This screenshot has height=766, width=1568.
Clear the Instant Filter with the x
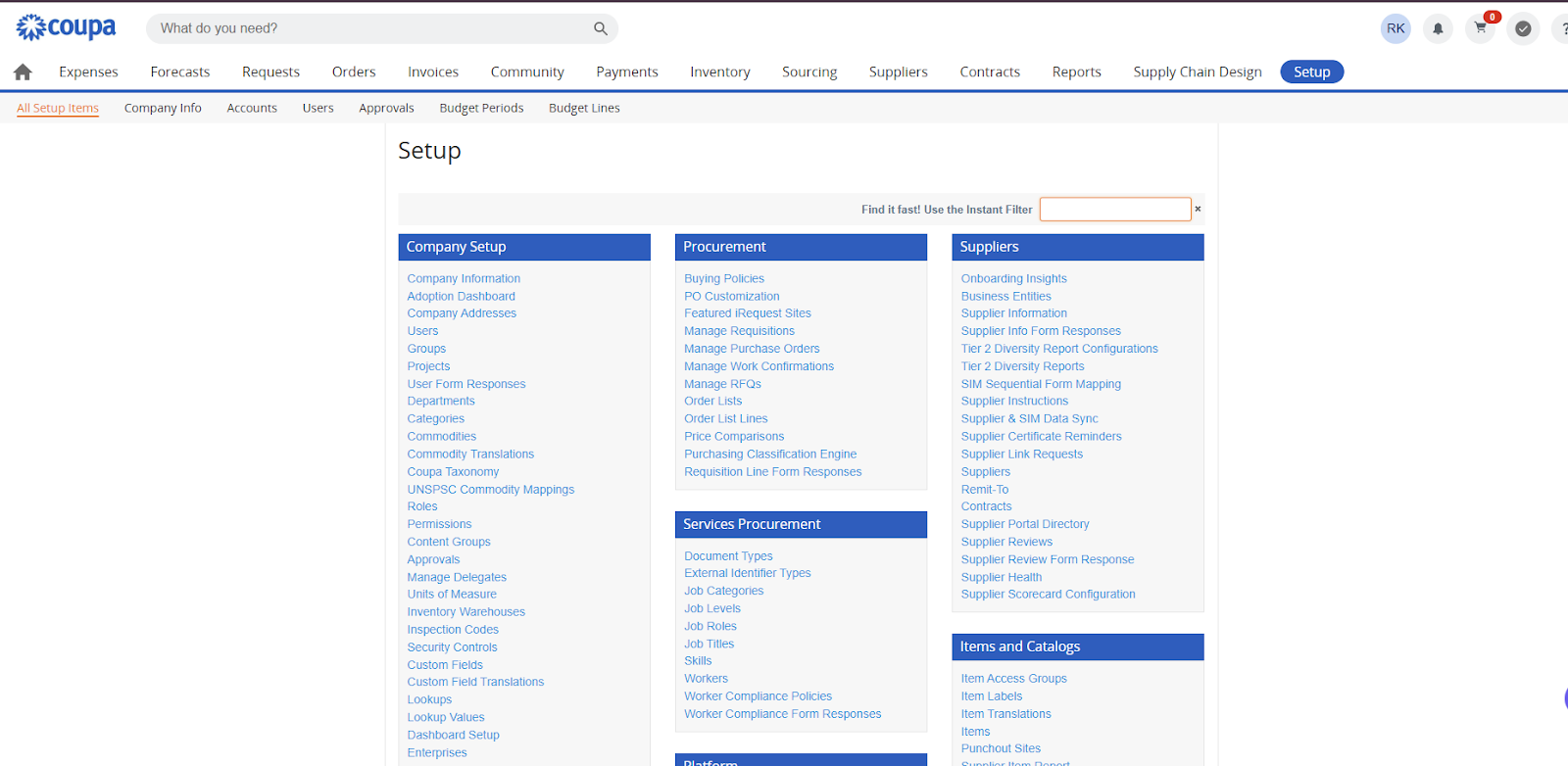[1198, 209]
